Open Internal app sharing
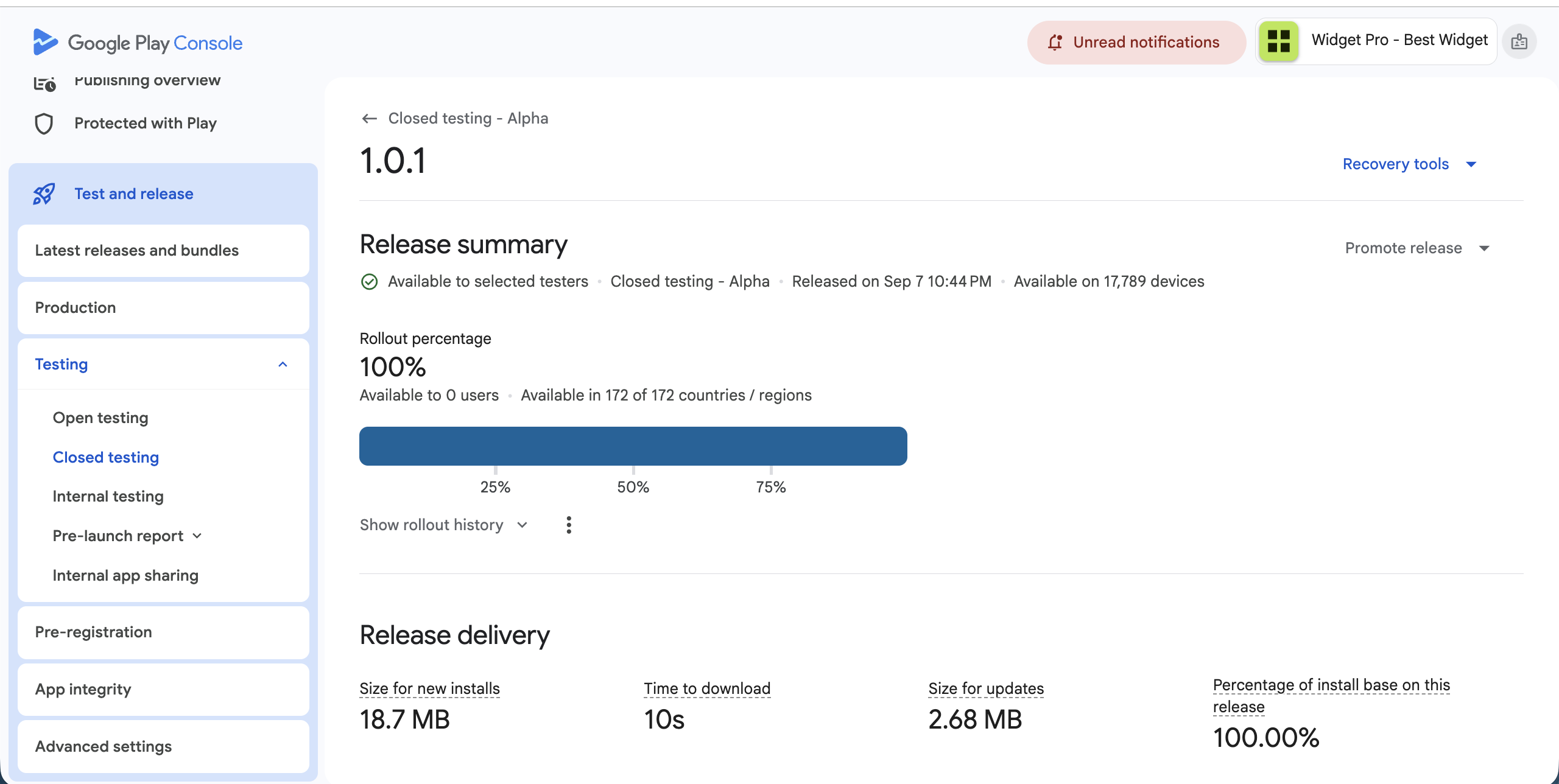Viewport: 1559px width, 784px height. click(x=125, y=575)
